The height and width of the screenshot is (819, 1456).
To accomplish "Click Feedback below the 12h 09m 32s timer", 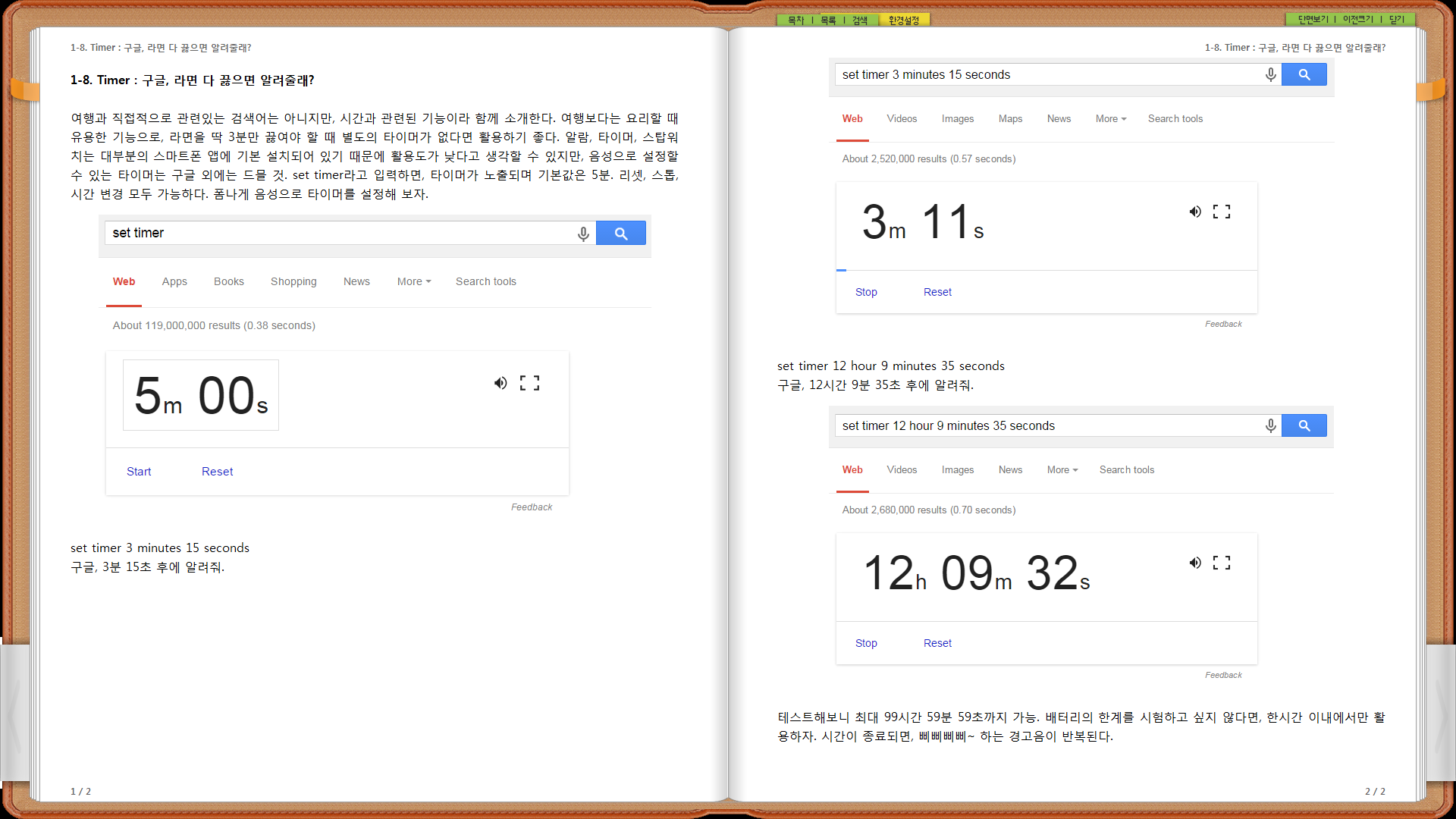I will (x=1223, y=675).
